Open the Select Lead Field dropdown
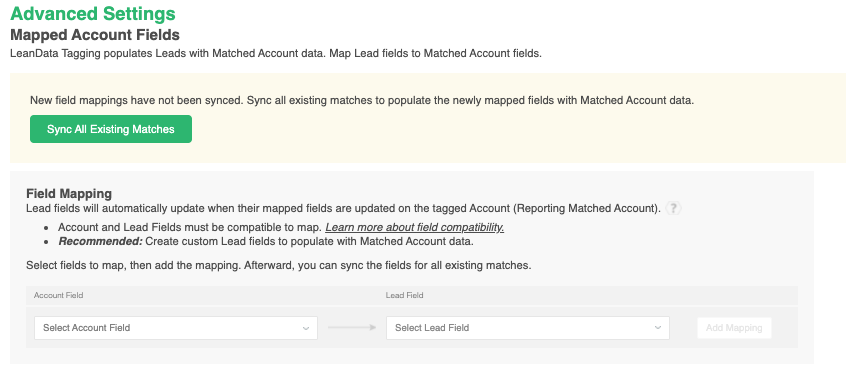855x374 pixels. click(x=528, y=328)
